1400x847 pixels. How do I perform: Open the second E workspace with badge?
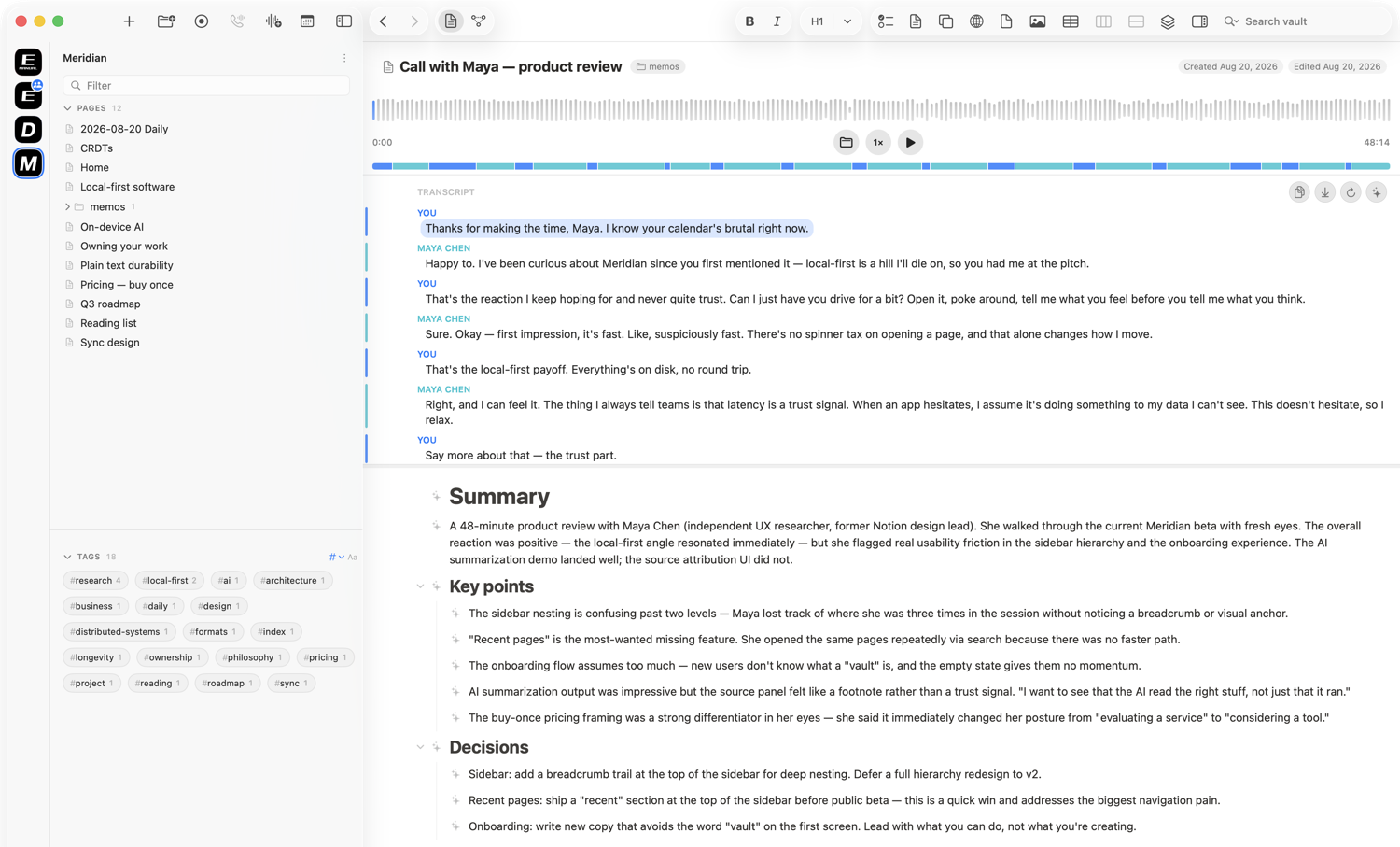[28, 95]
